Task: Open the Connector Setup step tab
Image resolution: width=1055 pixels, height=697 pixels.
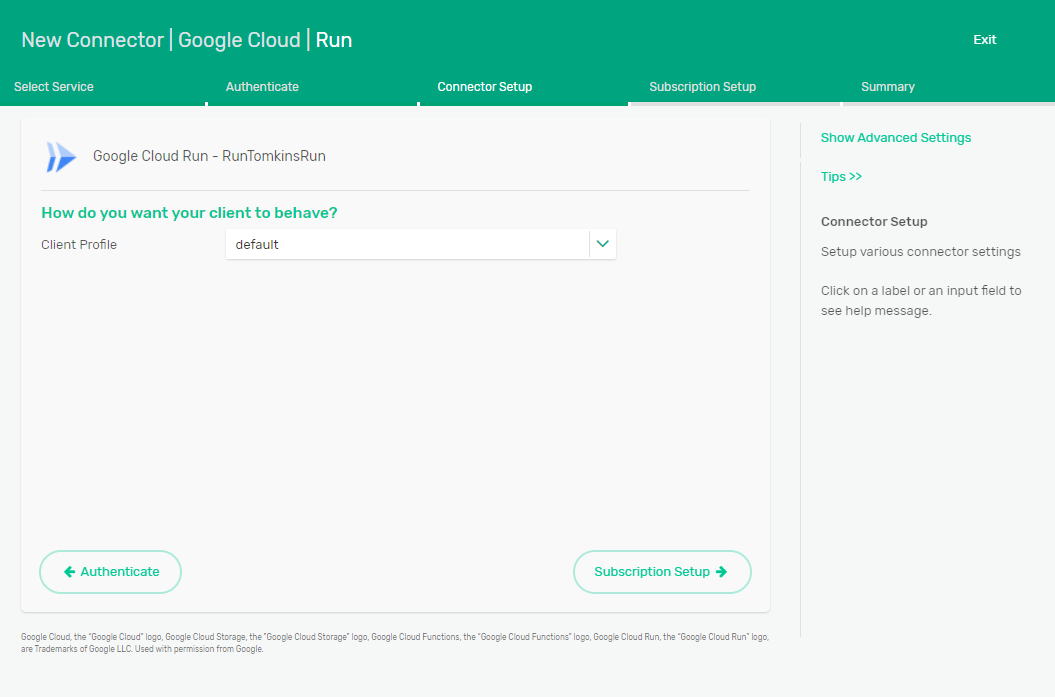Action: click(x=485, y=87)
